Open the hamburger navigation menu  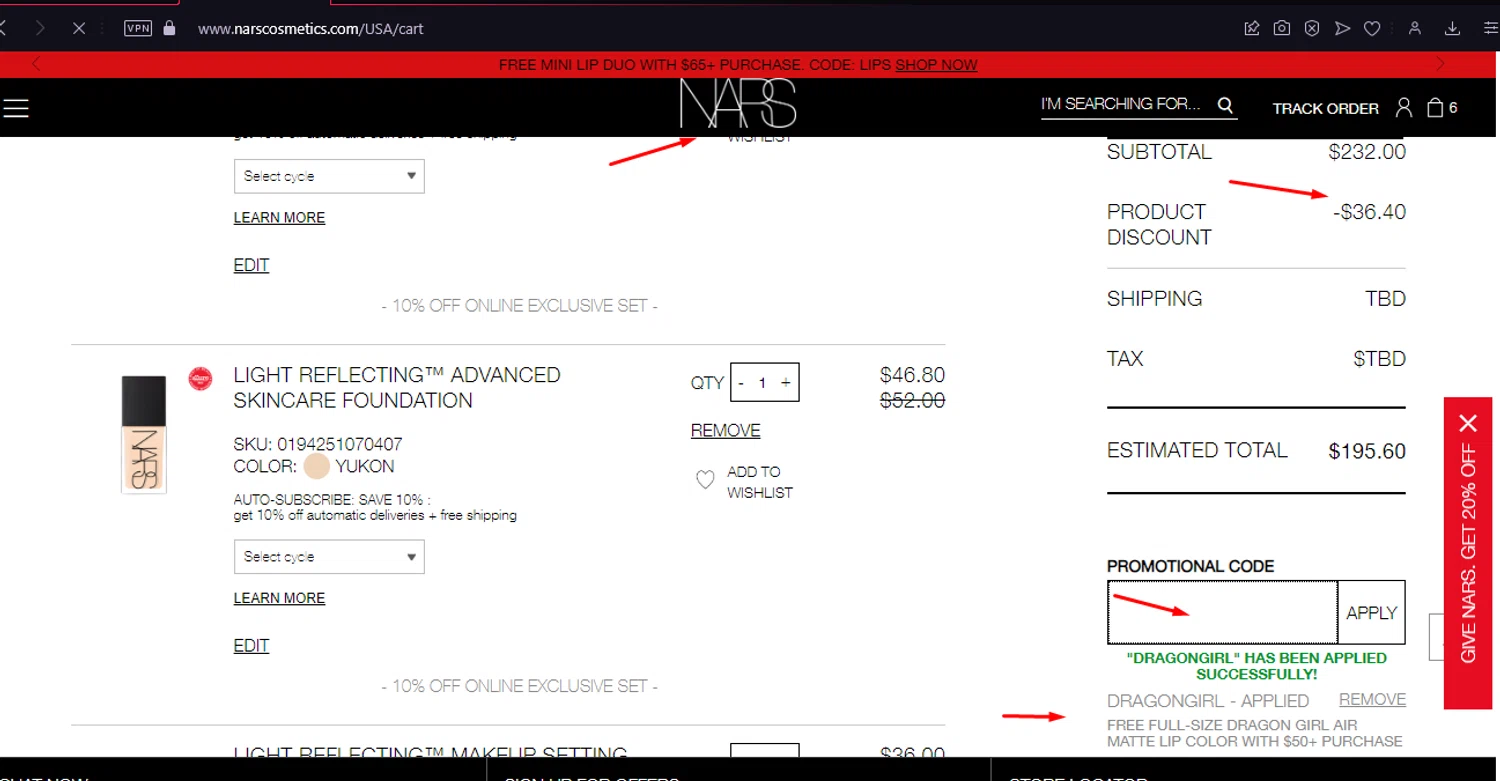(16, 108)
